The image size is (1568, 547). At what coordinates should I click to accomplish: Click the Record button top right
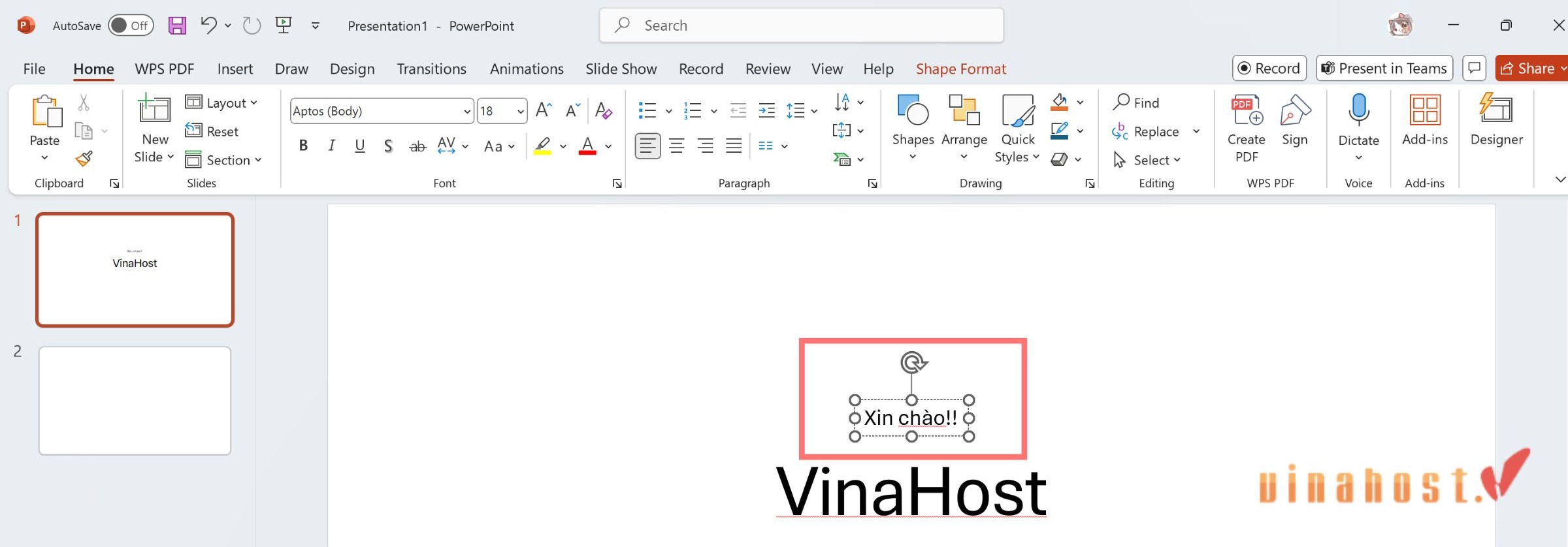[1269, 69]
